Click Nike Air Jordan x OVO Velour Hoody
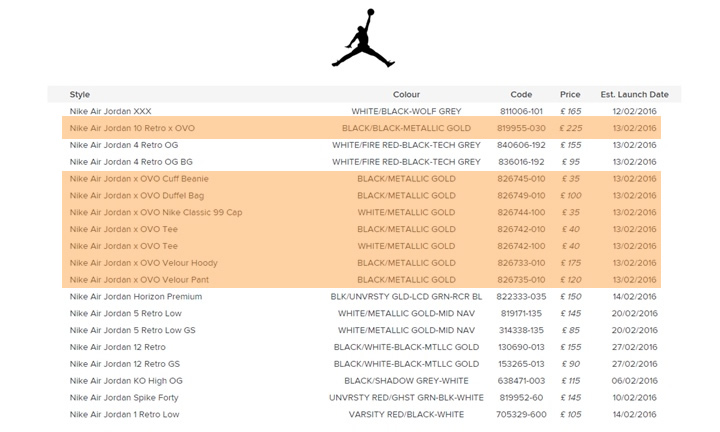Image resolution: width=720 pixels, height=432 pixels. 144,263
